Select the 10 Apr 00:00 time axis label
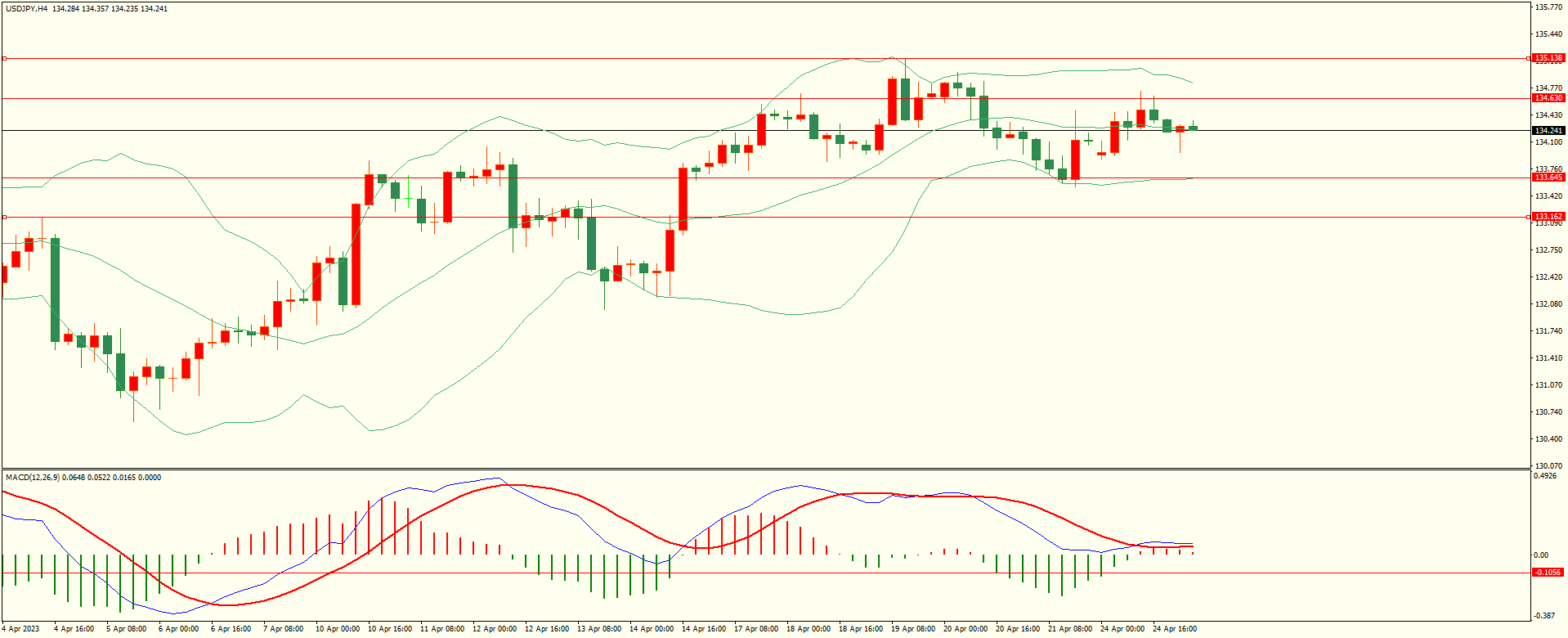The image size is (1568, 638). pyautogui.click(x=337, y=629)
